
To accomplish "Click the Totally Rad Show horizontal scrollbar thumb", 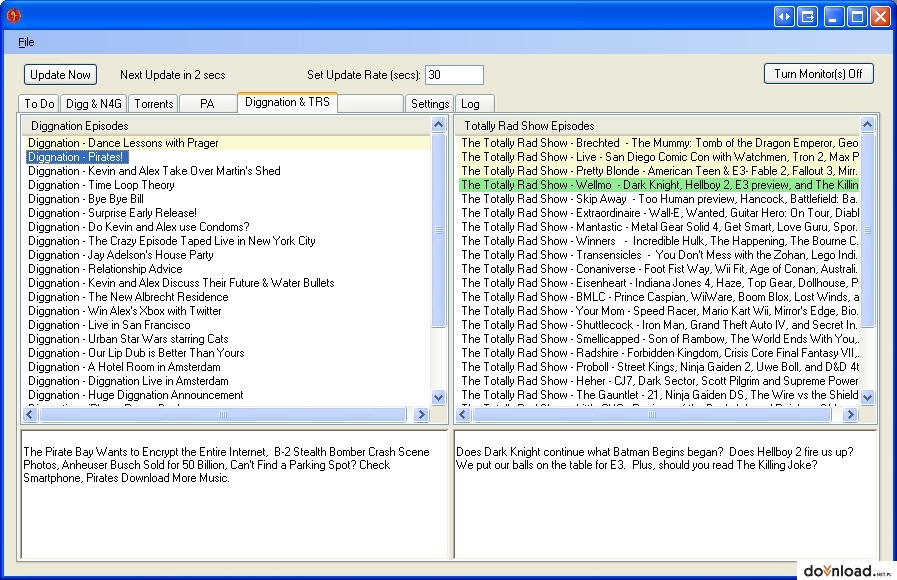I will pos(652,415).
